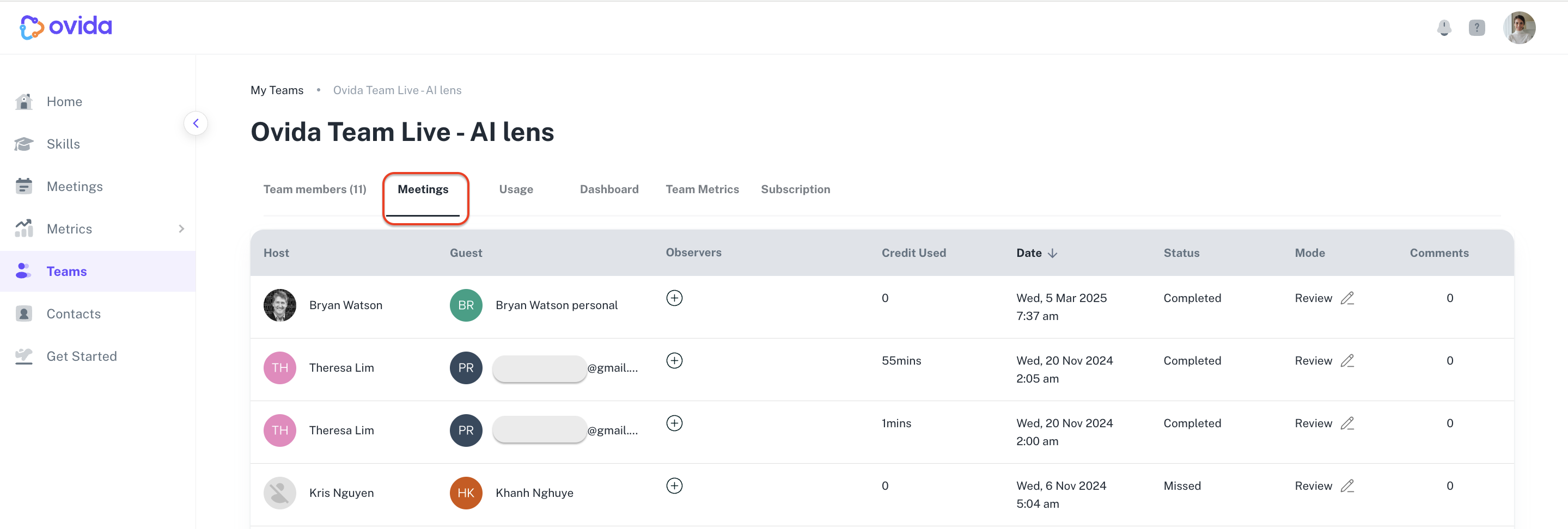Click the 55mins credit used value

coord(901,361)
